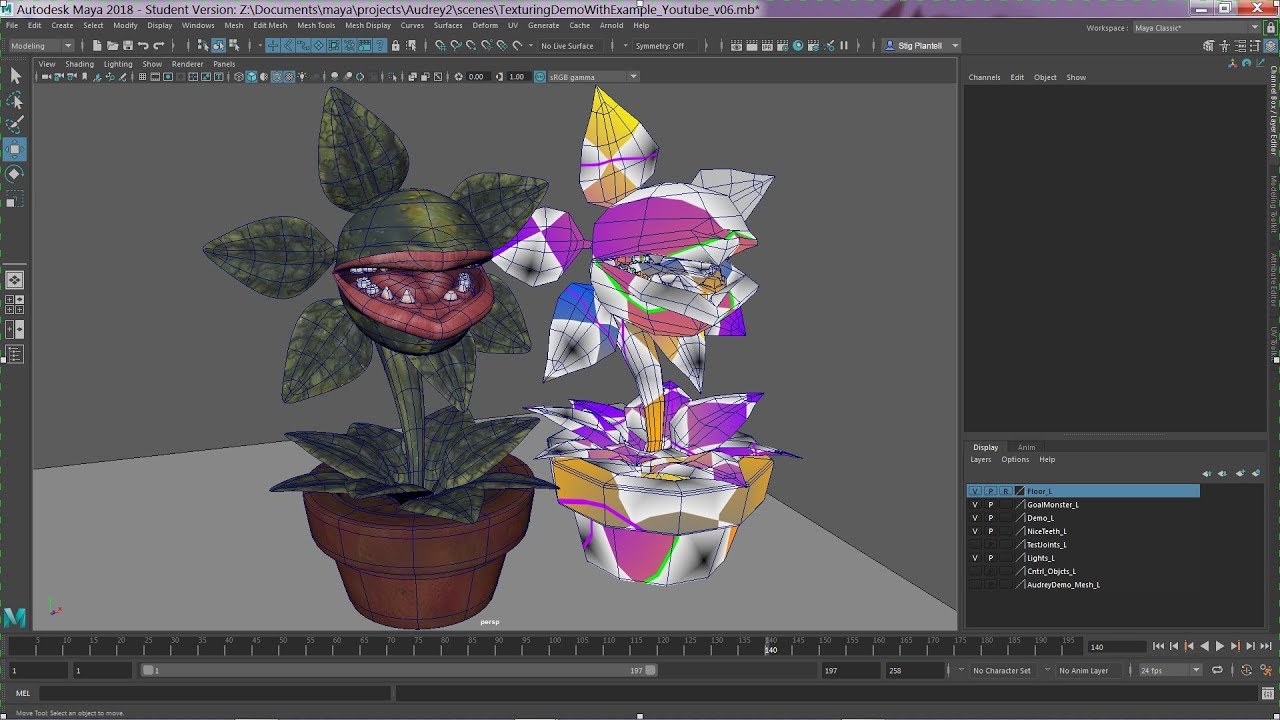Open the Modeling menu set dropdown
The width and height of the screenshot is (1280, 720).
[40, 45]
